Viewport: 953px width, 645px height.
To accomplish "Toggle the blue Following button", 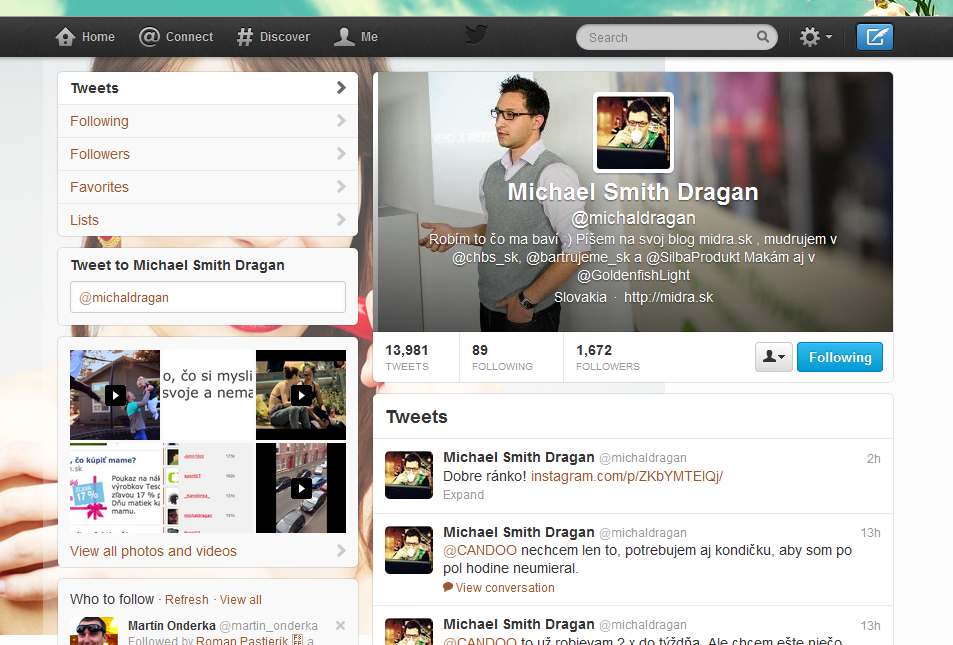I will (x=839, y=357).
